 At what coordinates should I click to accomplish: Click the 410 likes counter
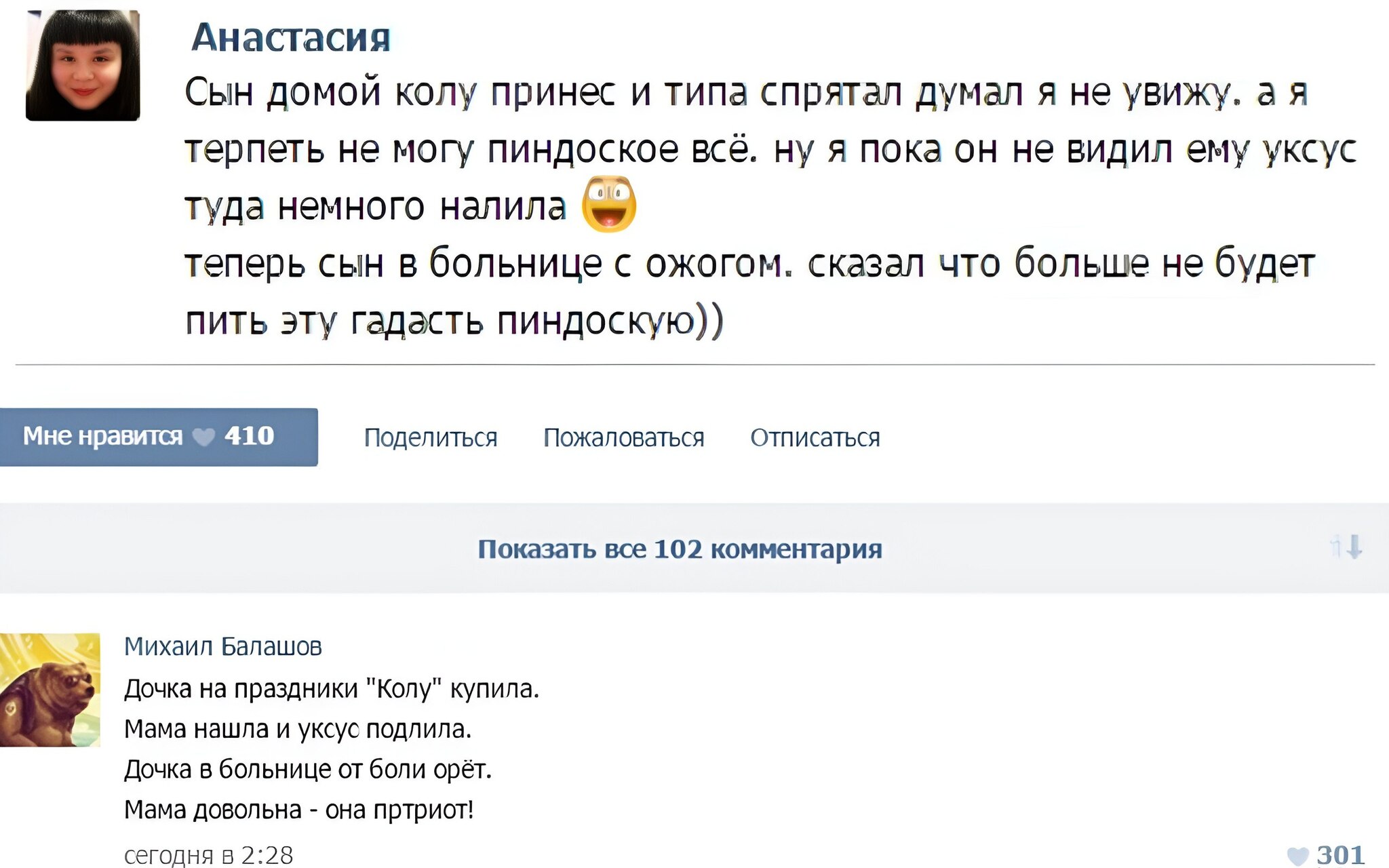pos(249,436)
